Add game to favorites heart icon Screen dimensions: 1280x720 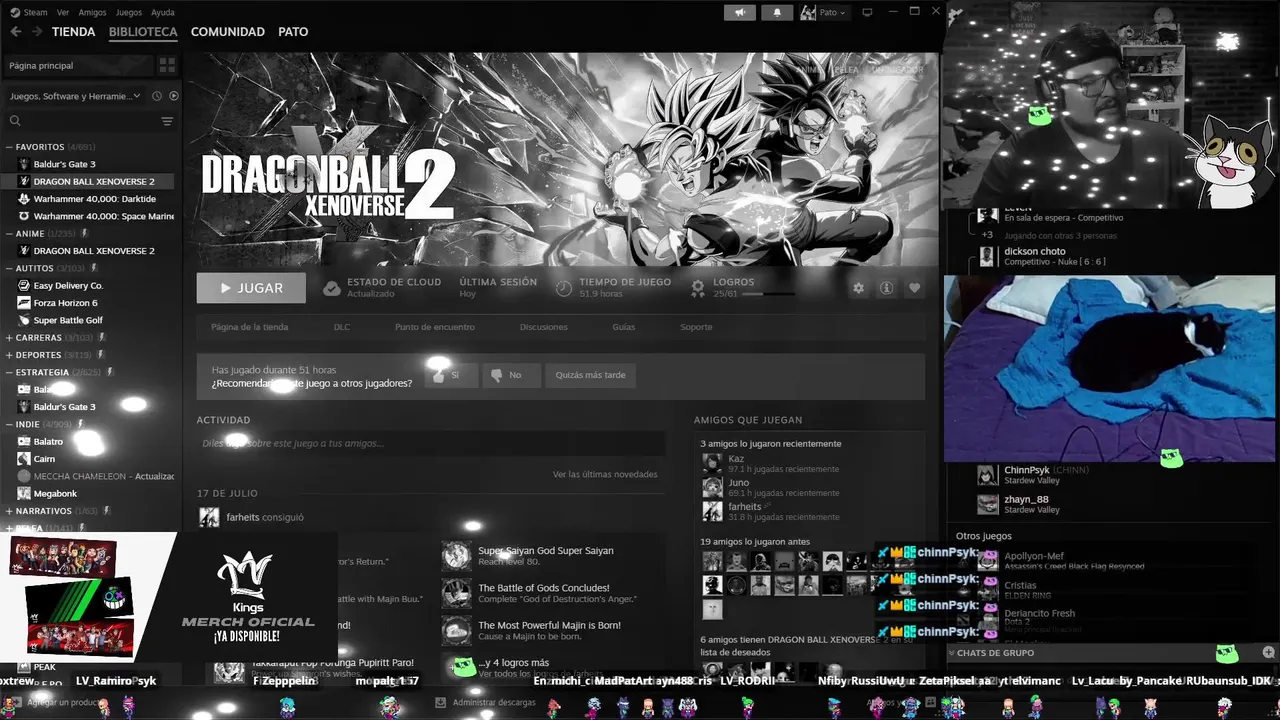point(914,288)
